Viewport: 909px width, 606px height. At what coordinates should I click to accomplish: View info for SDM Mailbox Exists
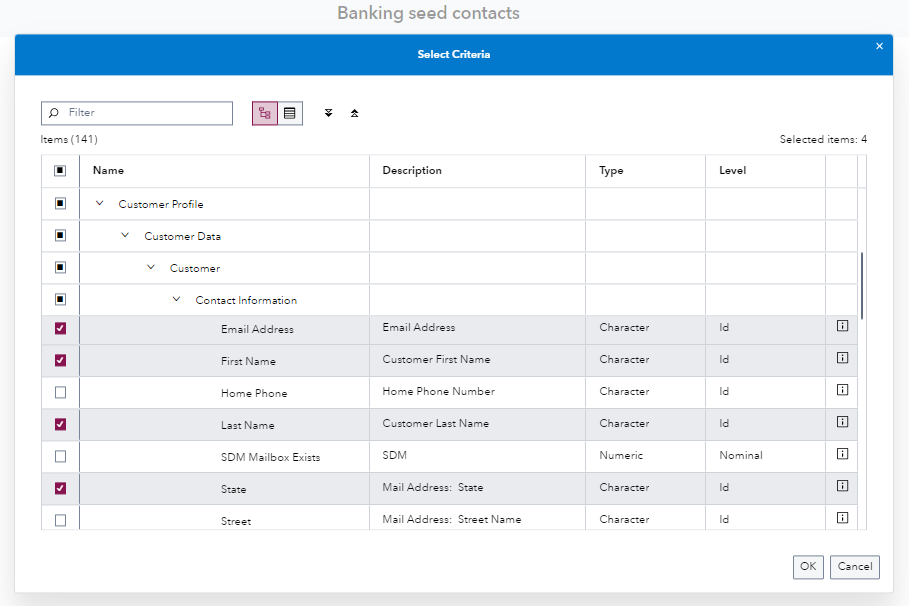pyautogui.click(x=840, y=454)
